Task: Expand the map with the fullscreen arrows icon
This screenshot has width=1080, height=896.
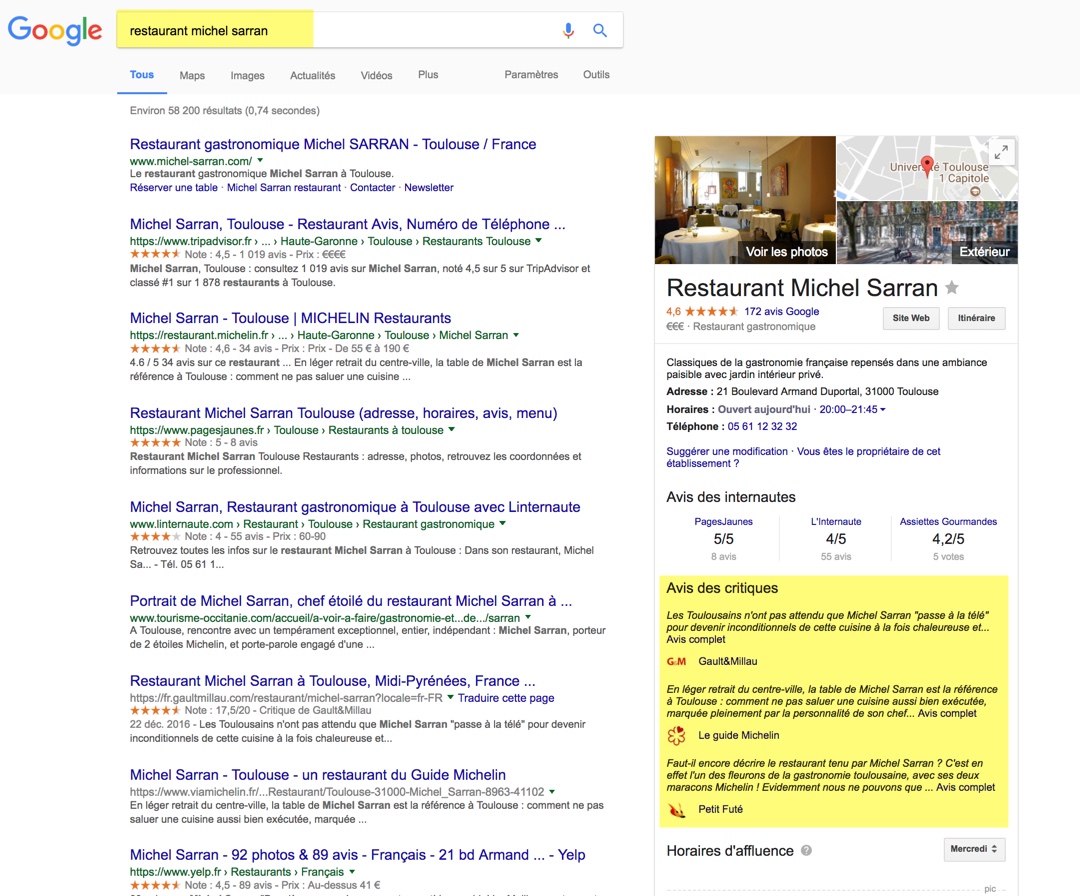Action: click(1001, 152)
